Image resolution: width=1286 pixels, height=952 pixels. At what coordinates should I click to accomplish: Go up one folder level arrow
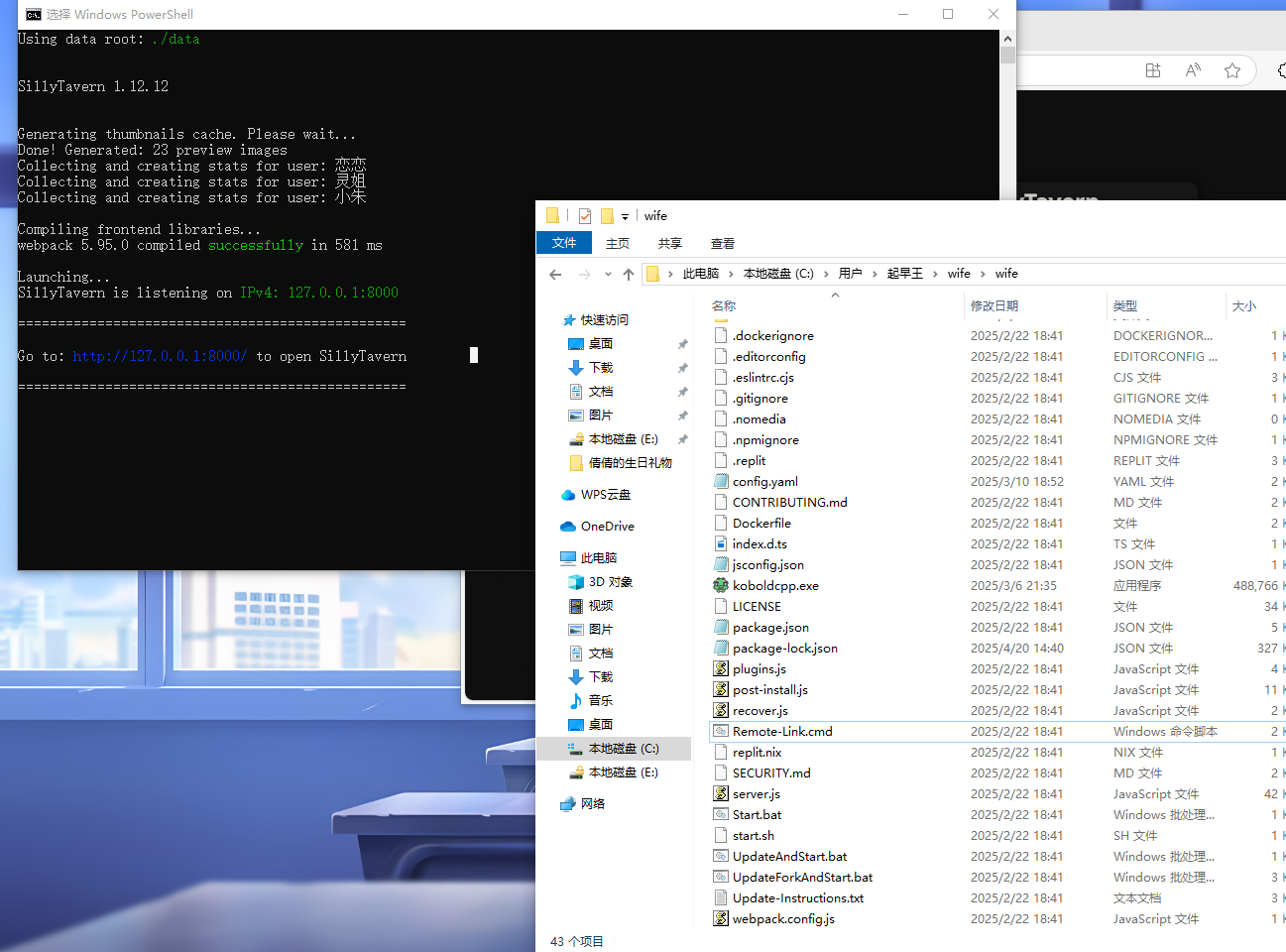628,274
